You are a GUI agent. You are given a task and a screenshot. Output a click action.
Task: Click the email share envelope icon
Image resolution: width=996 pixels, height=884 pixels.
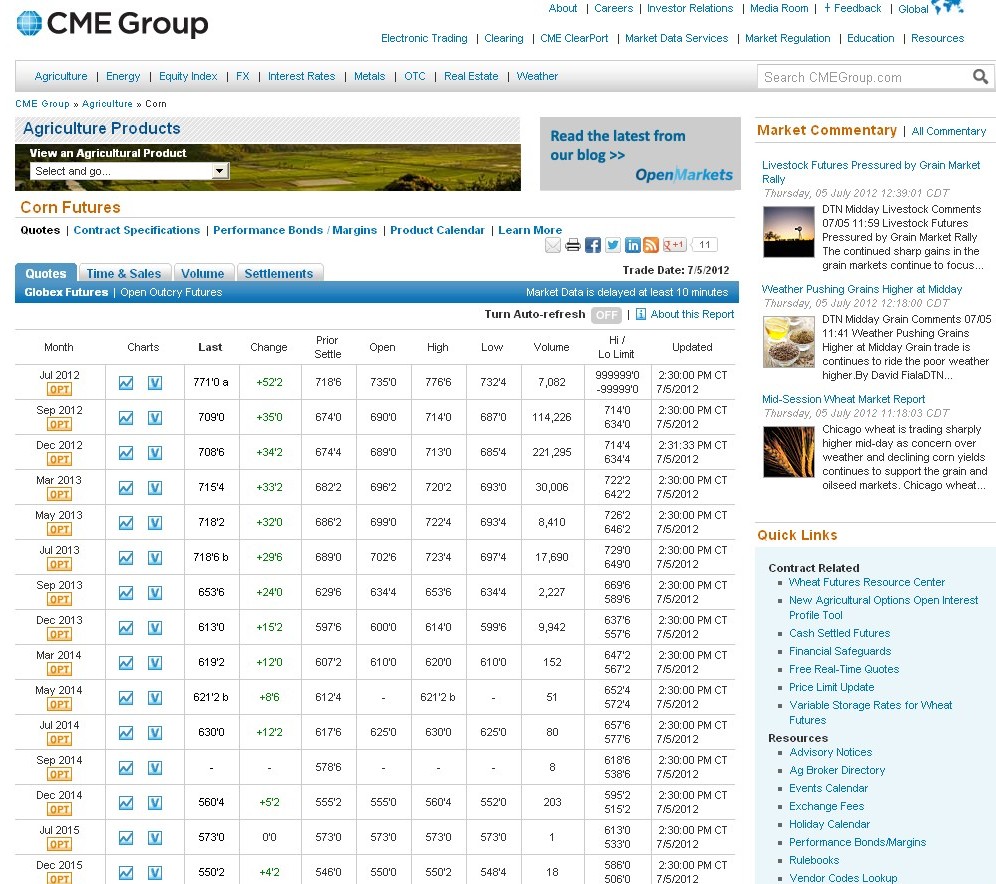(553, 246)
